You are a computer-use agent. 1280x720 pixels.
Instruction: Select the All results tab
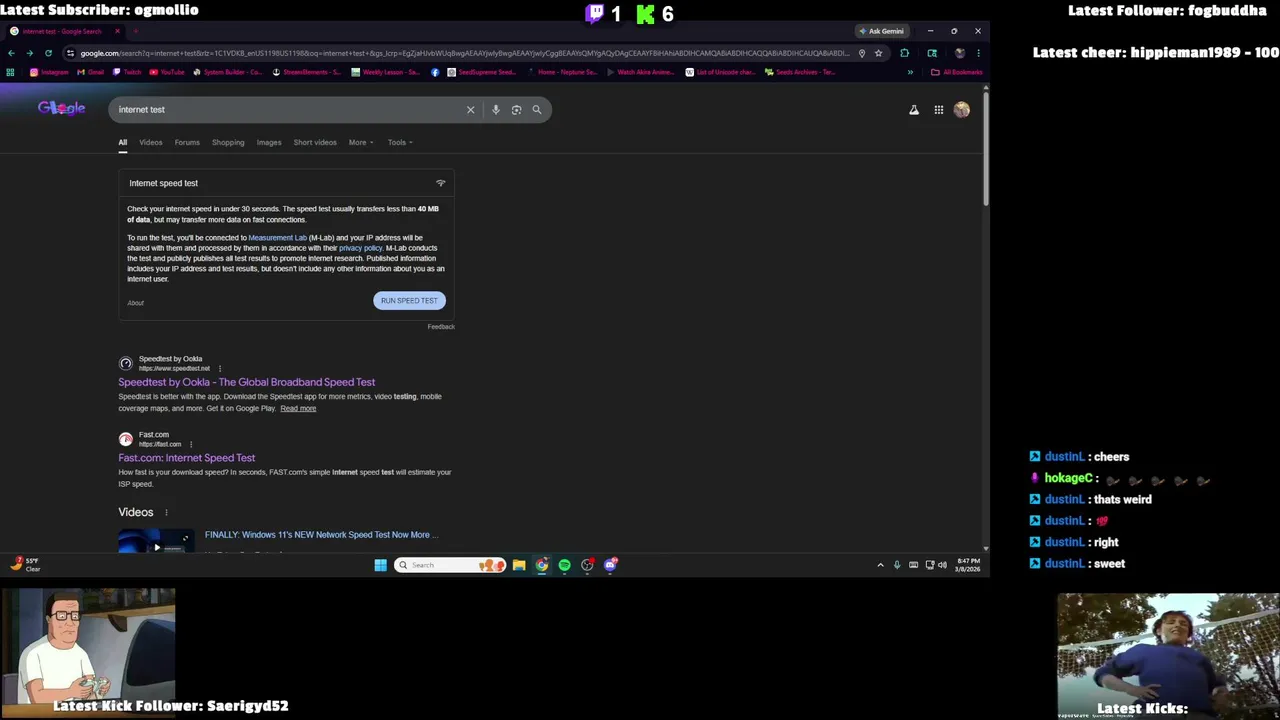[x=123, y=142]
